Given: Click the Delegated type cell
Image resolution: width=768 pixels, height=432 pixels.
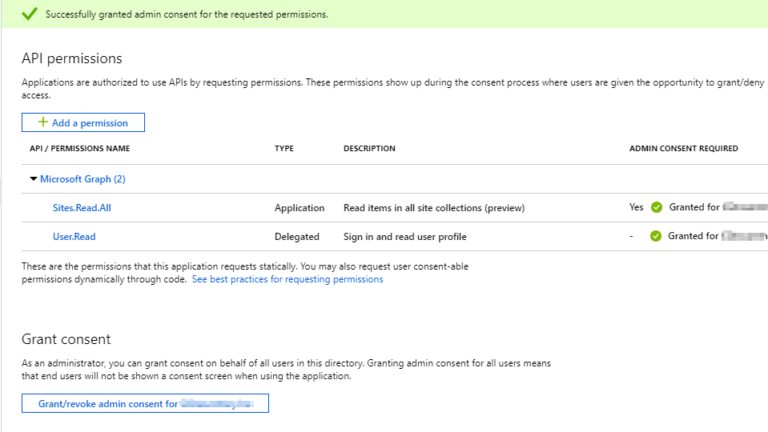Looking at the screenshot, I should (x=297, y=237).
